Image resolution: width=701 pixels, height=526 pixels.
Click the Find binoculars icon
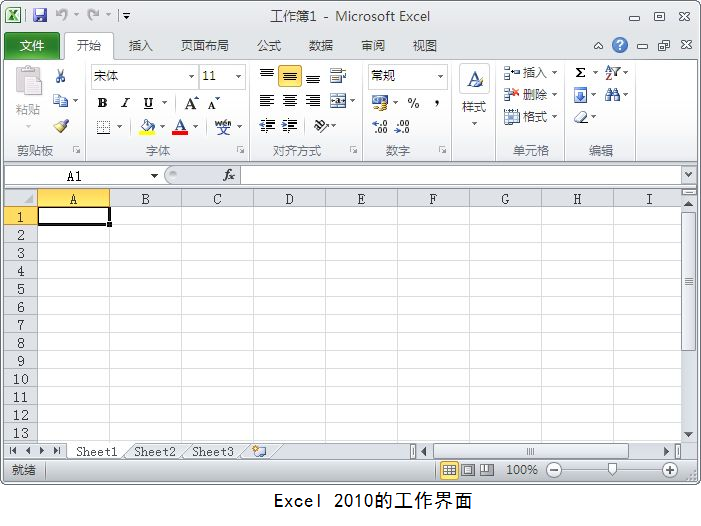click(x=612, y=94)
